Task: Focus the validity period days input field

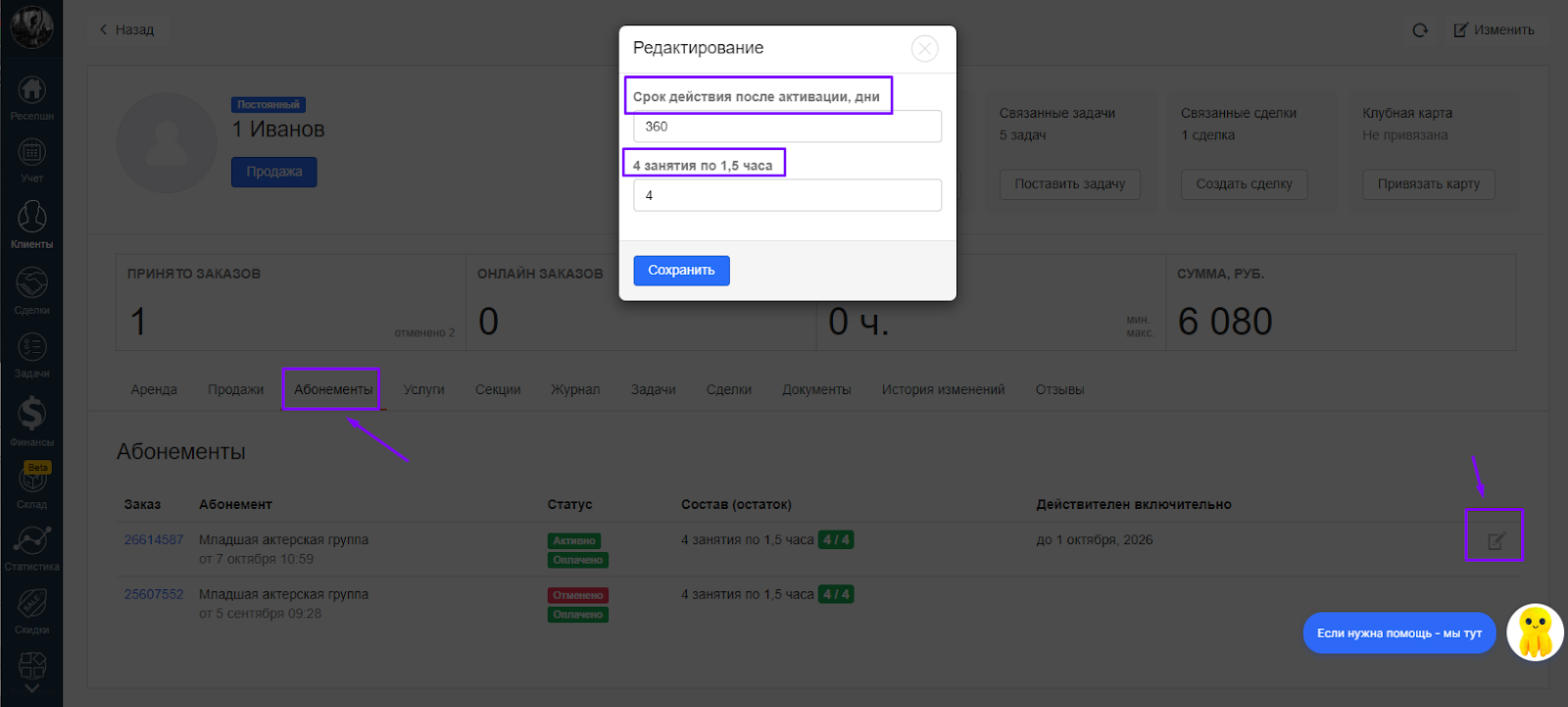Action: click(x=787, y=126)
